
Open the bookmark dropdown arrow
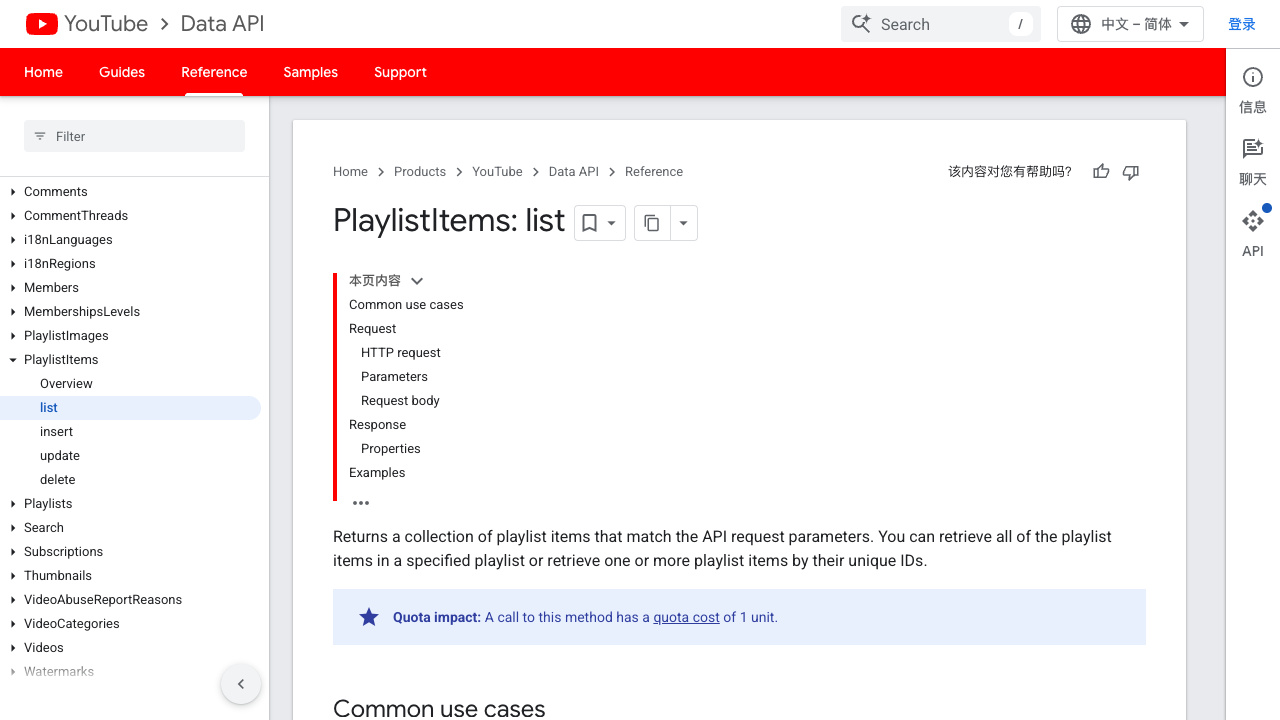pos(612,223)
